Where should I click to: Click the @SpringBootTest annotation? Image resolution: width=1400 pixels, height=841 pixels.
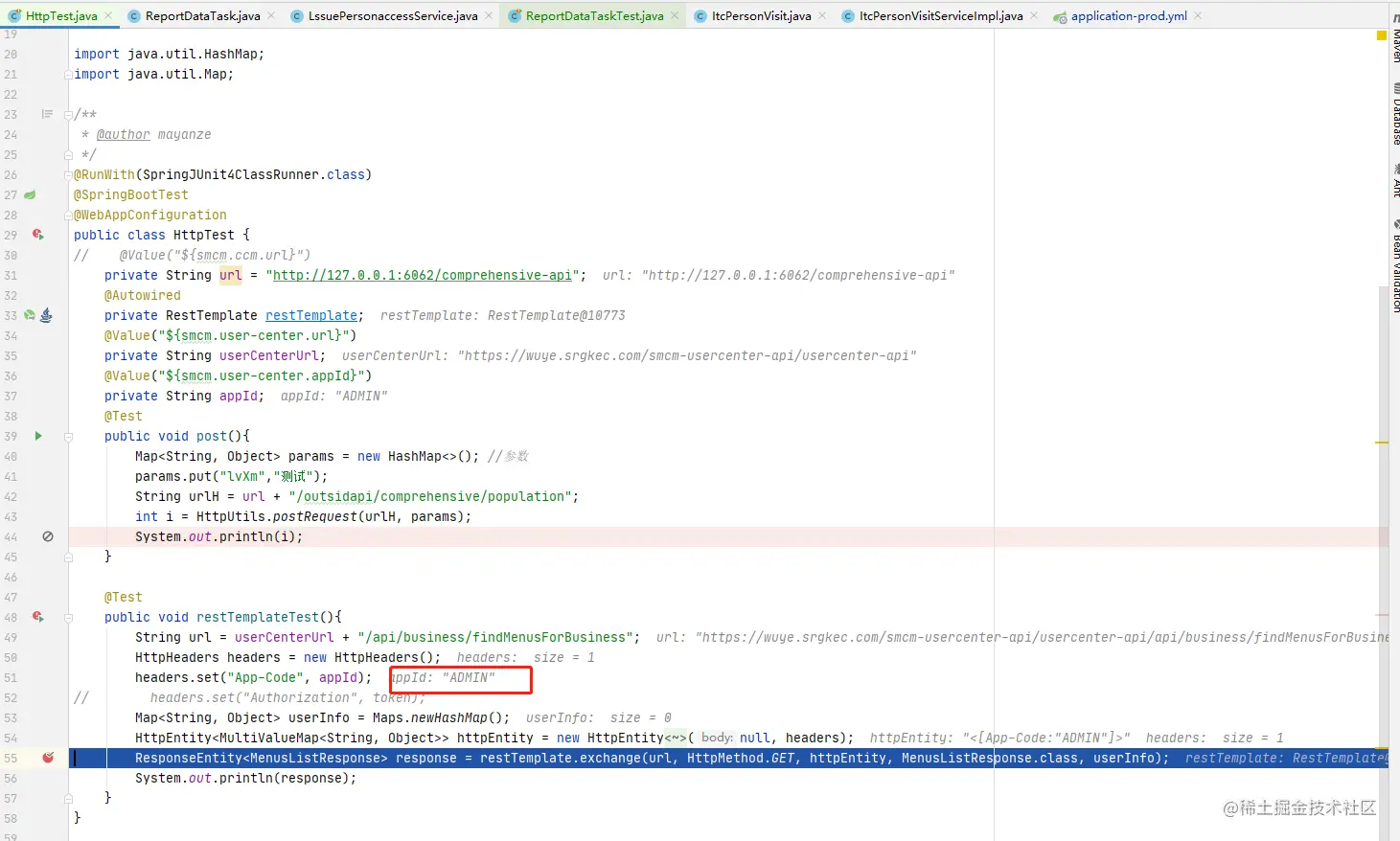(131, 194)
